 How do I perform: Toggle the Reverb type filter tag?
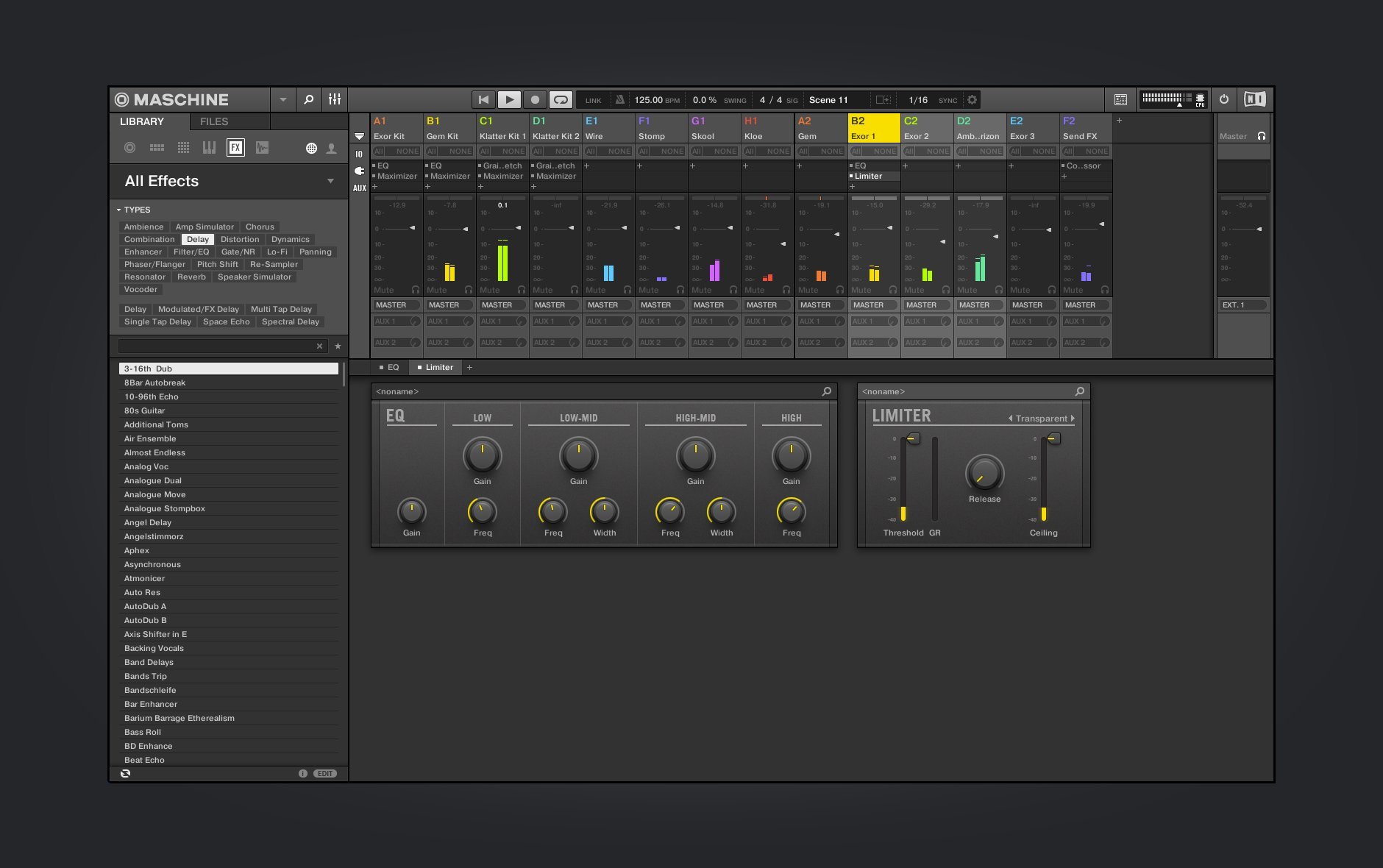pyautogui.click(x=191, y=277)
